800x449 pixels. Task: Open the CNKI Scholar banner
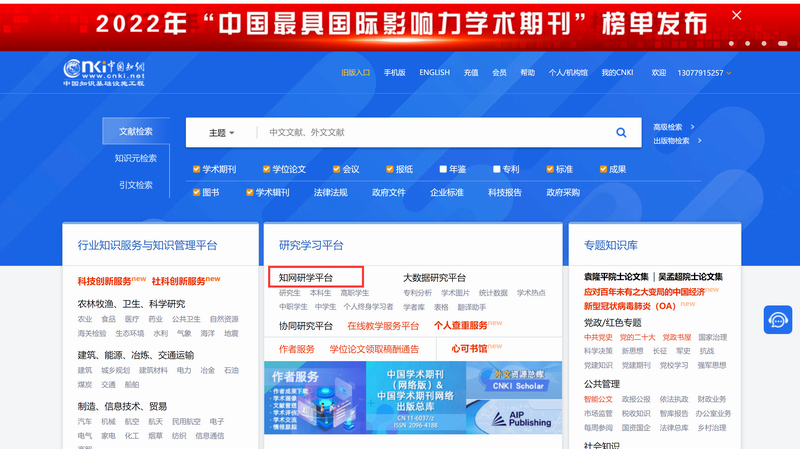pos(514,380)
